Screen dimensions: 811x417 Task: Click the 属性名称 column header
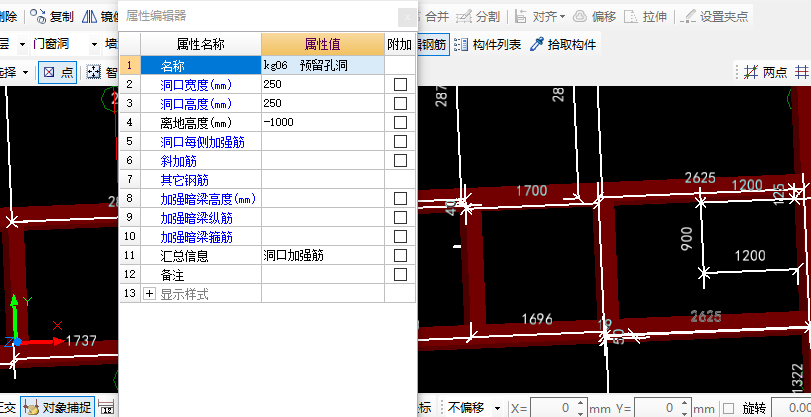click(x=201, y=44)
